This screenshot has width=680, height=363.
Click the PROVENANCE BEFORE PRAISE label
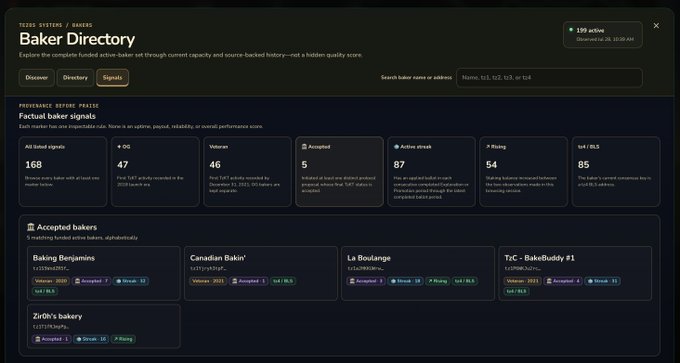pyautogui.click(x=59, y=106)
